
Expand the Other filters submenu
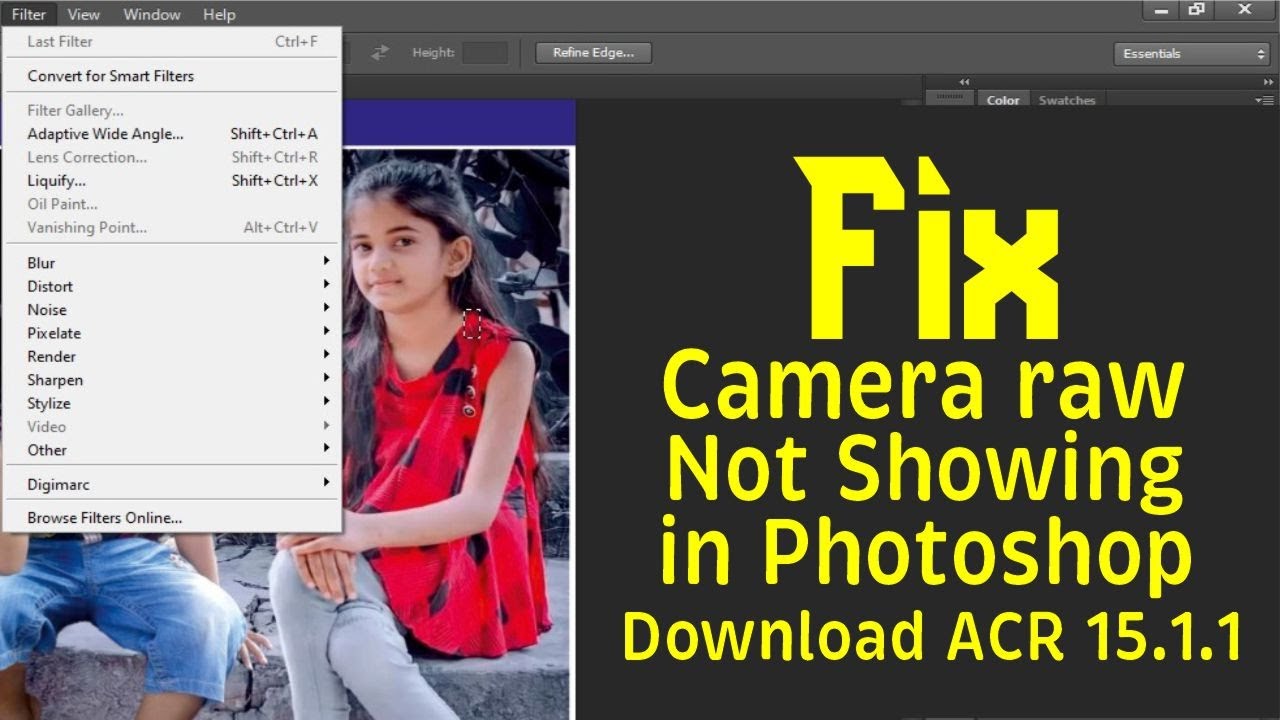tap(172, 450)
